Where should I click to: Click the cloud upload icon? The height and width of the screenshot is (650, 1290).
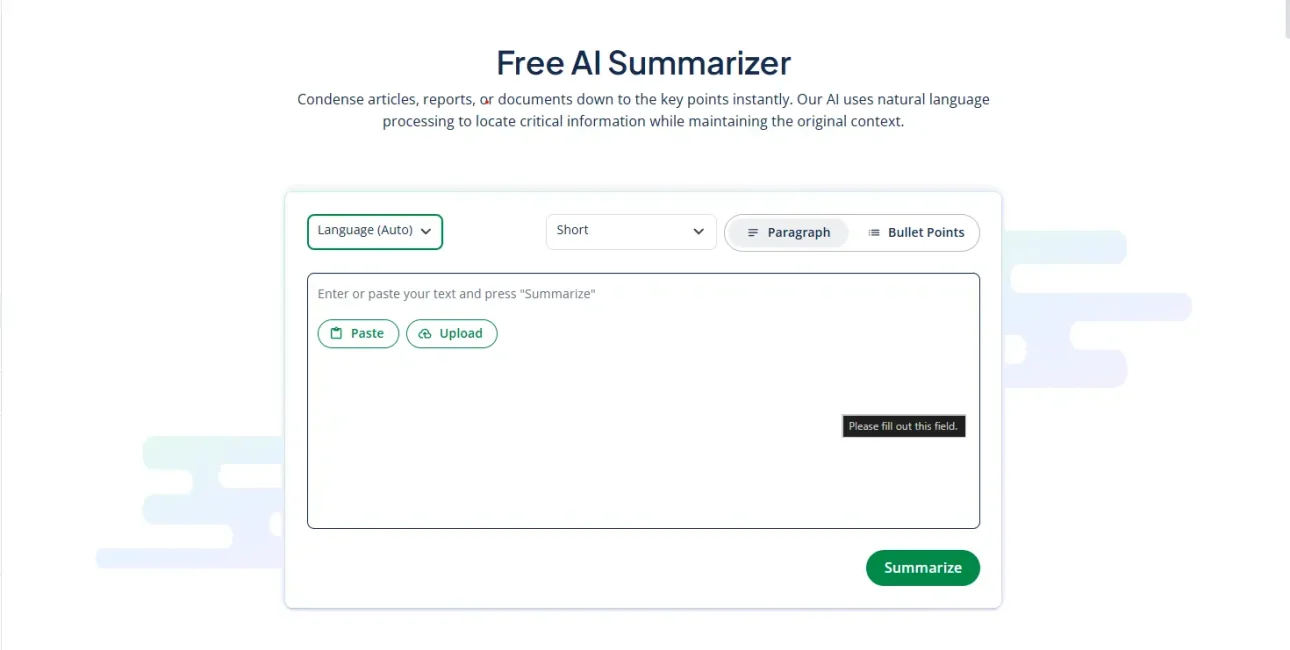coord(425,334)
